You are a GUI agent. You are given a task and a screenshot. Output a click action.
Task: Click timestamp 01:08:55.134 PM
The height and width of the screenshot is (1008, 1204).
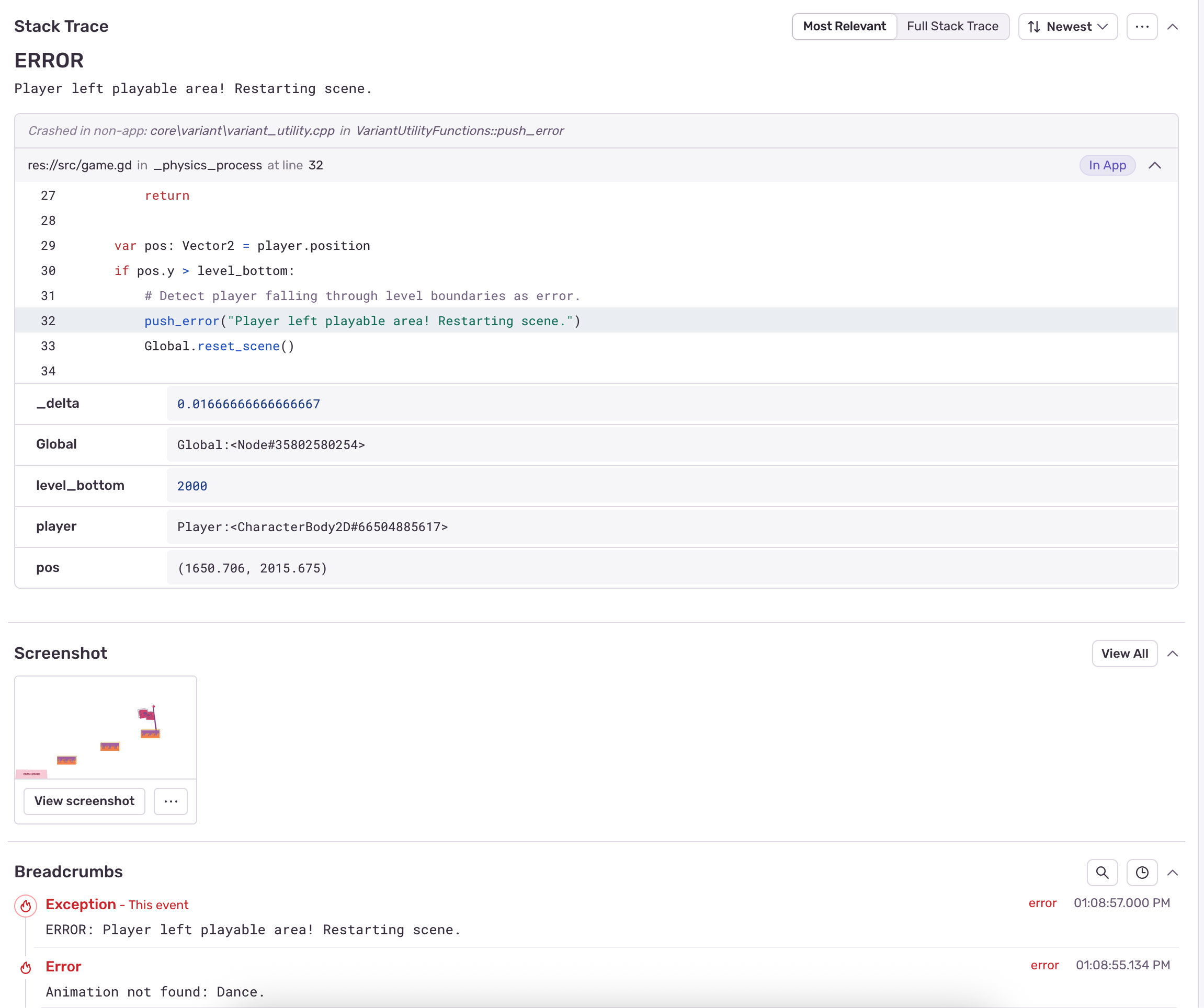point(1122,966)
